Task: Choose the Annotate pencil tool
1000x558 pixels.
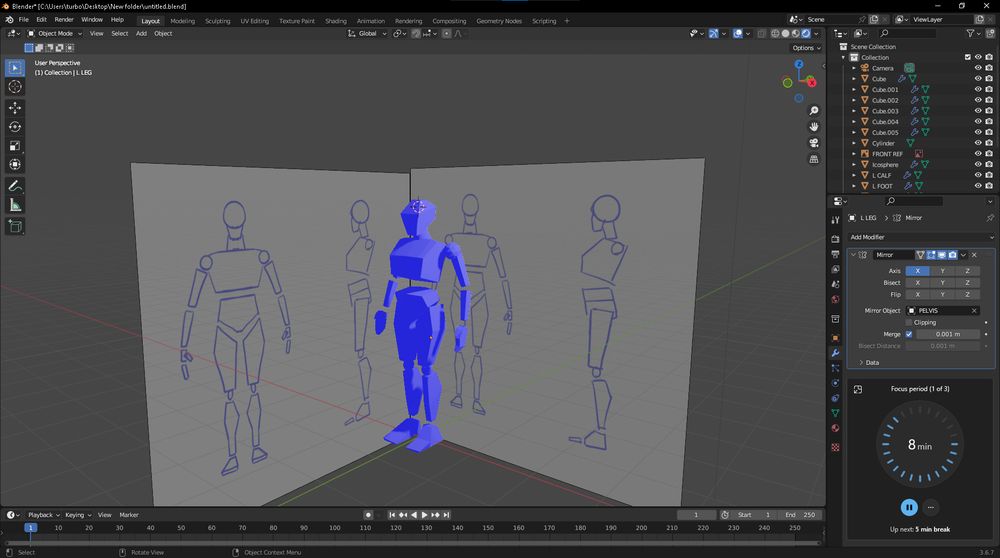Action: click(15, 186)
